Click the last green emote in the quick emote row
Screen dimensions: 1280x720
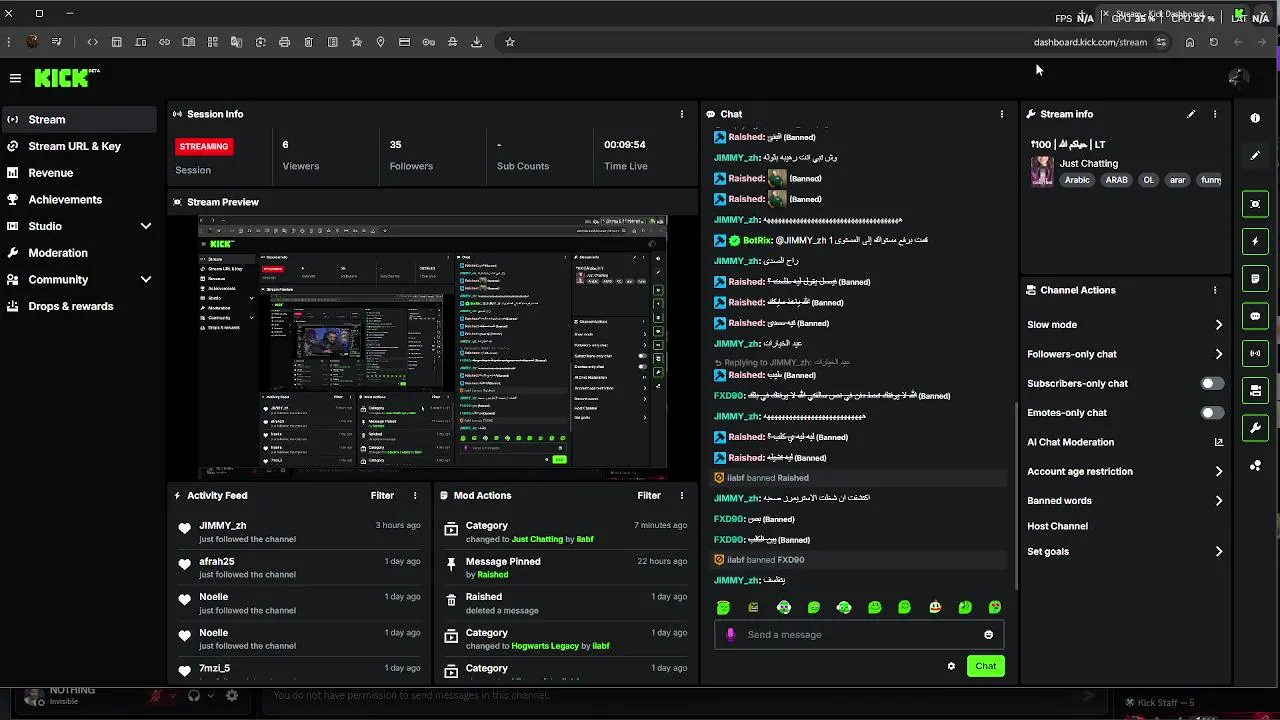coord(995,607)
